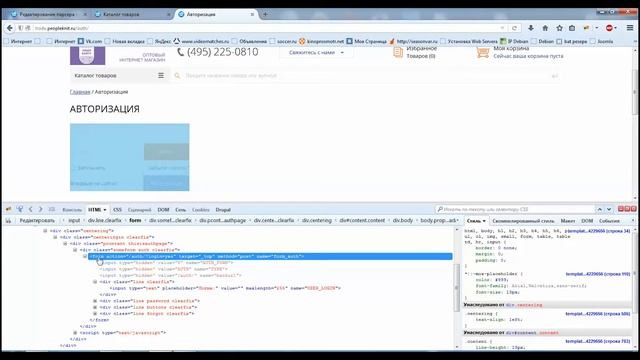Open the Firebug Консоль panel tab

(72, 209)
